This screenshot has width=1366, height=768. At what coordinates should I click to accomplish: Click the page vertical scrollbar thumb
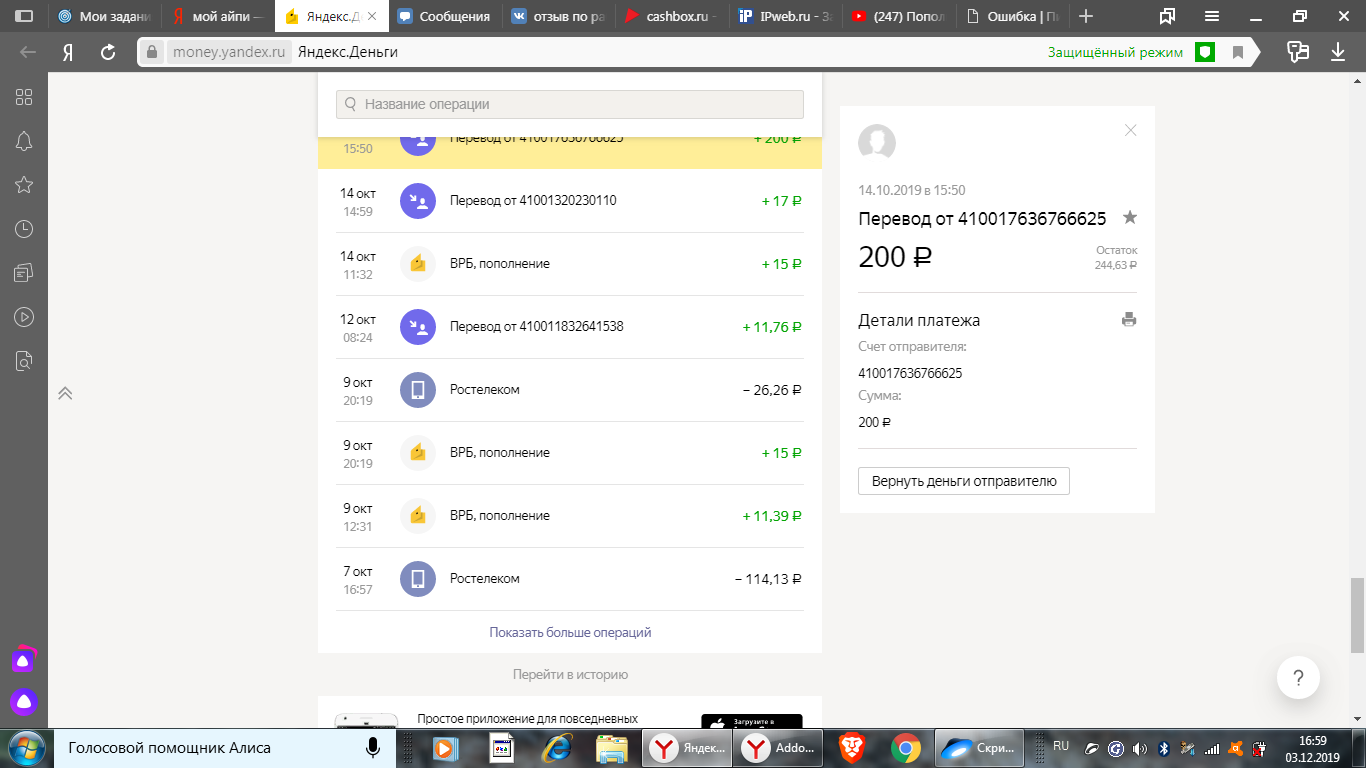pyautogui.click(x=1357, y=615)
